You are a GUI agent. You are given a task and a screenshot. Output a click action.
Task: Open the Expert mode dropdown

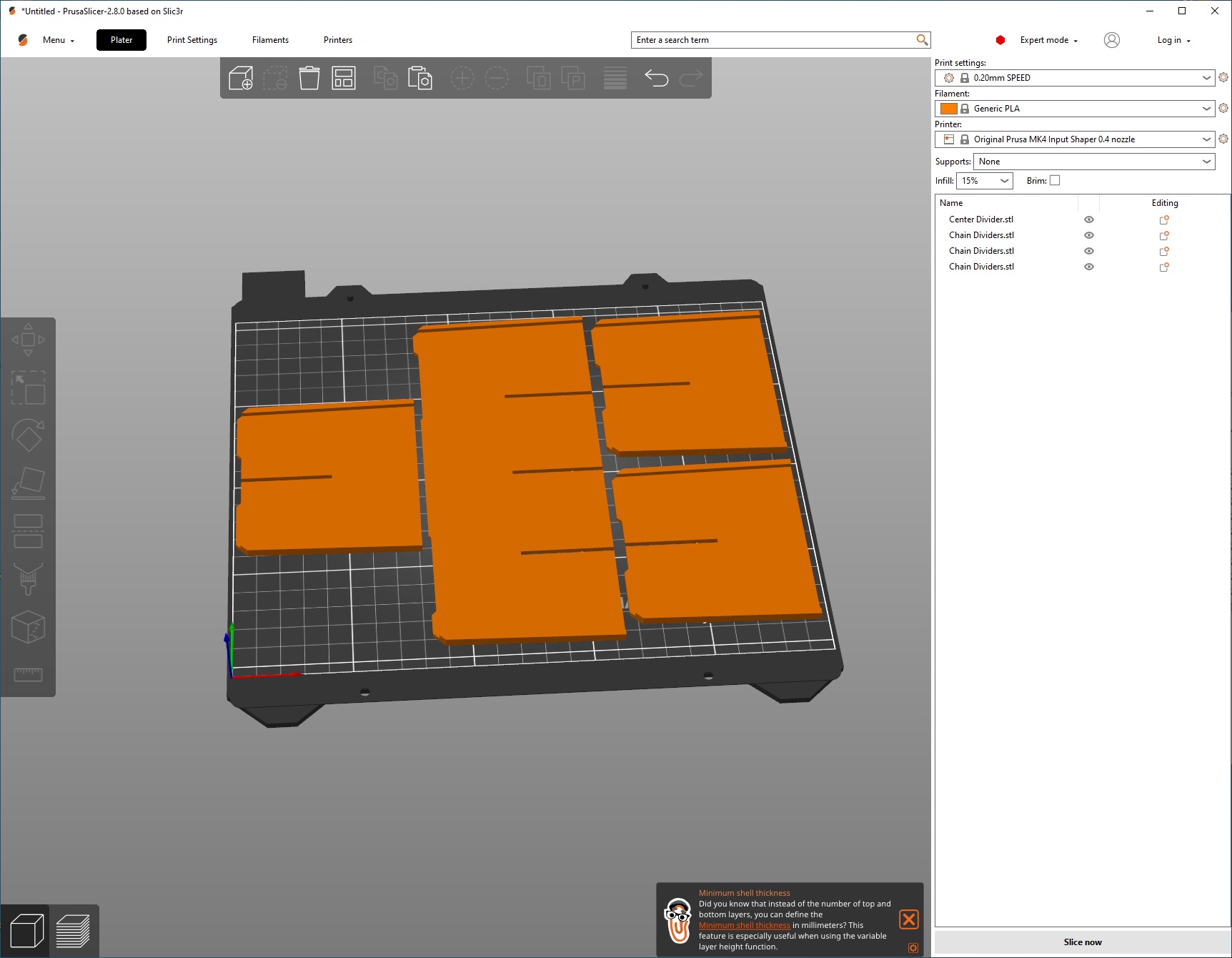coord(1048,40)
